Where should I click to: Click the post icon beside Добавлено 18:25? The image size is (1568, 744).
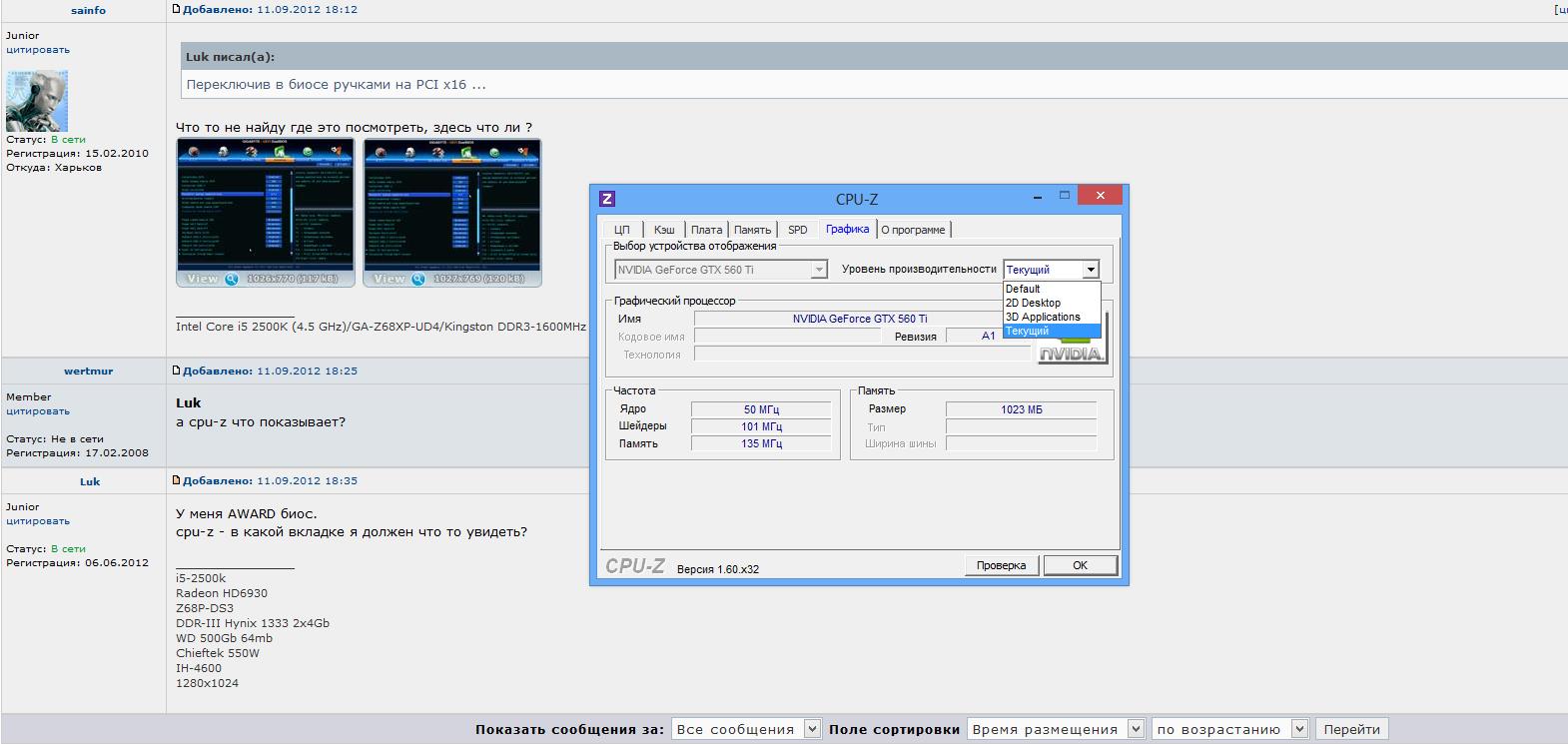pos(177,371)
